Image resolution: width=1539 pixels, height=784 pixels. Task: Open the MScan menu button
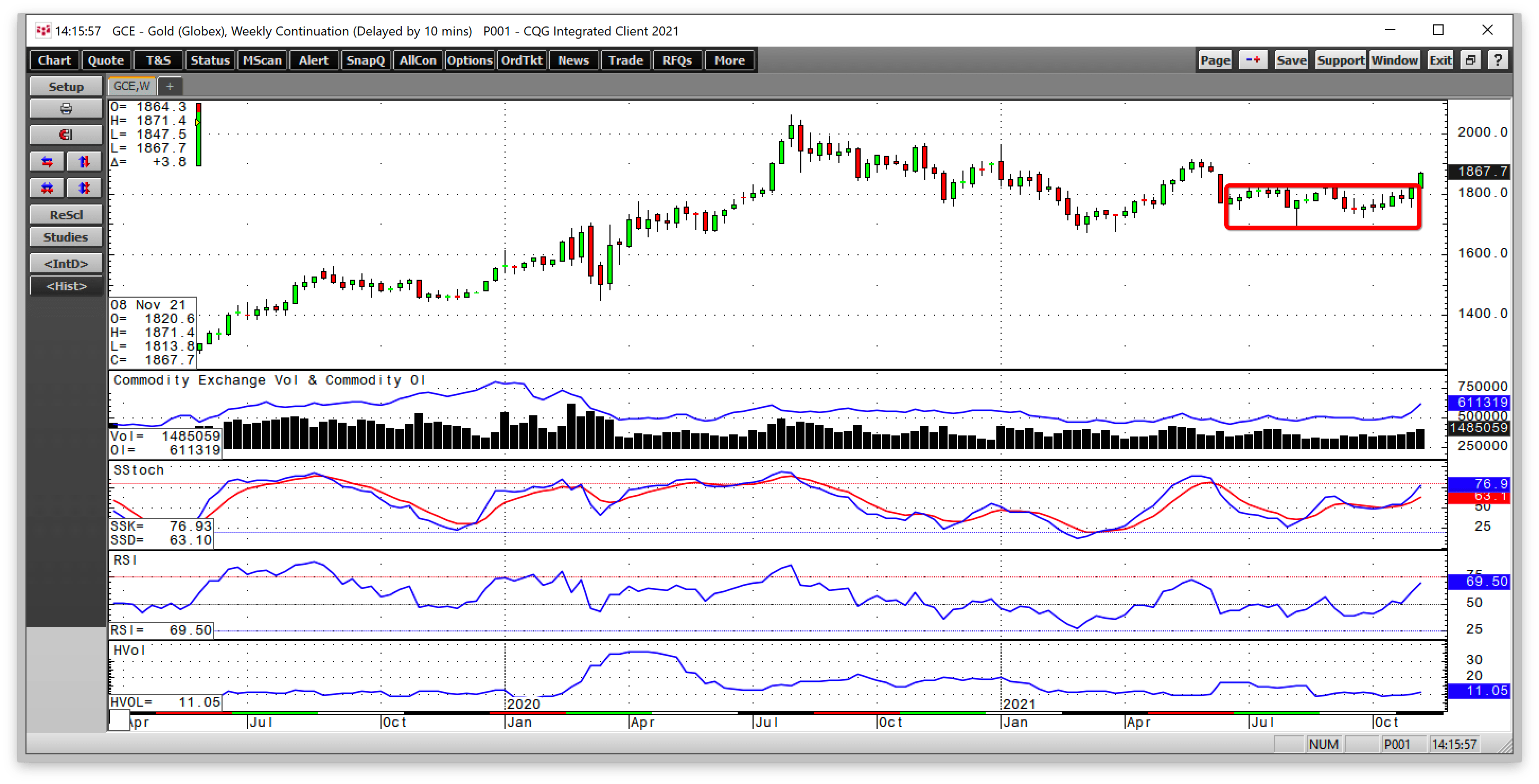coord(262,60)
